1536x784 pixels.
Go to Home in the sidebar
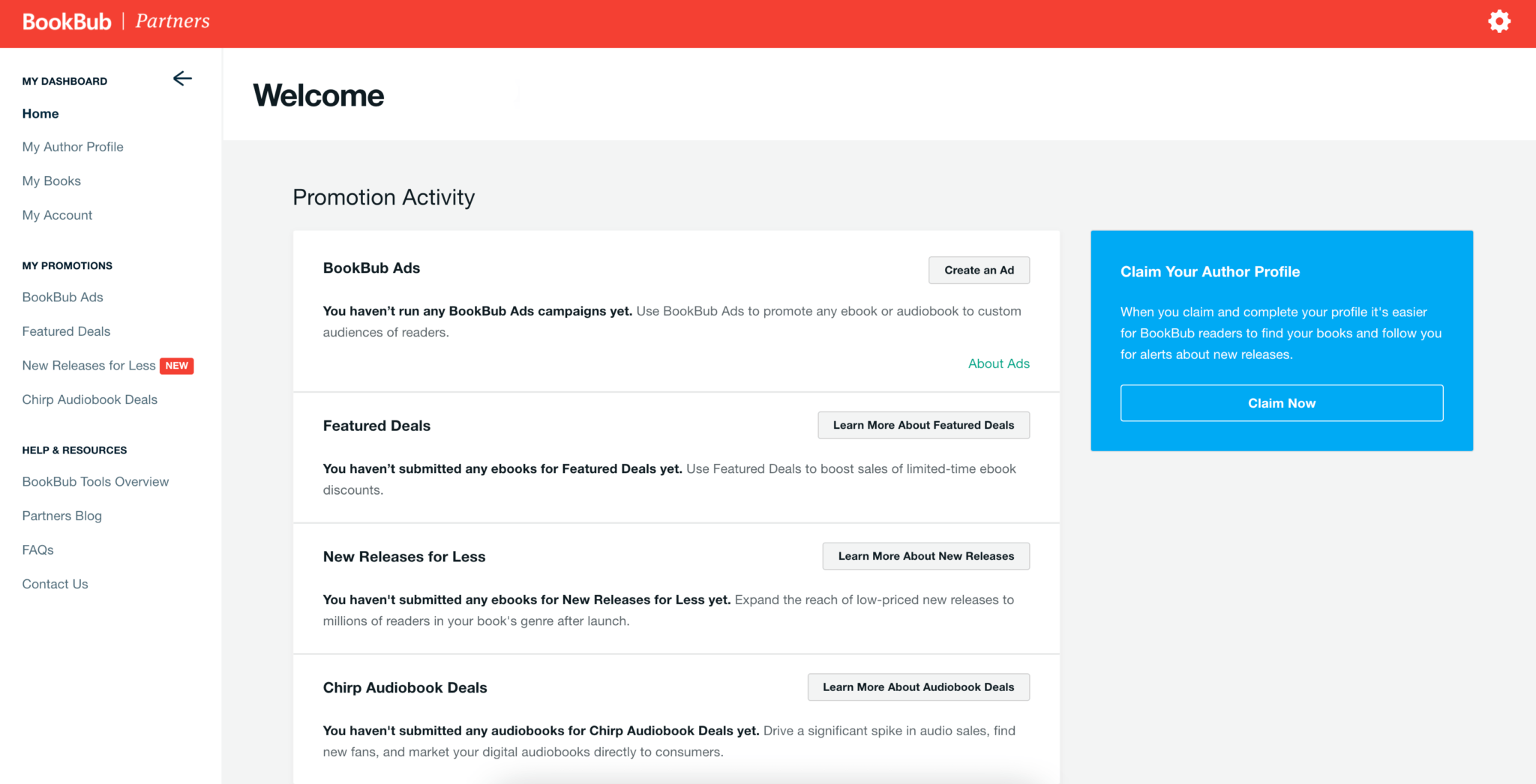pos(40,114)
